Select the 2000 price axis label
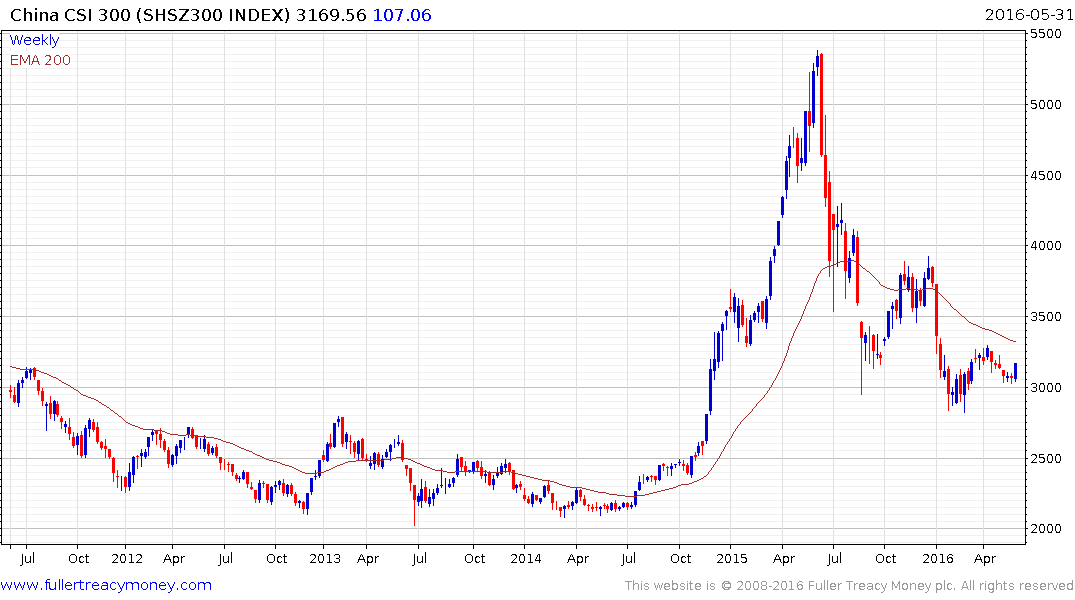Viewport: 1075px width, 600px height. click(x=1046, y=529)
